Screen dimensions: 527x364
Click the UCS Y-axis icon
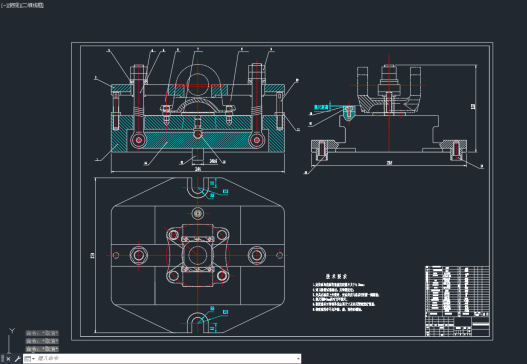point(12,331)
